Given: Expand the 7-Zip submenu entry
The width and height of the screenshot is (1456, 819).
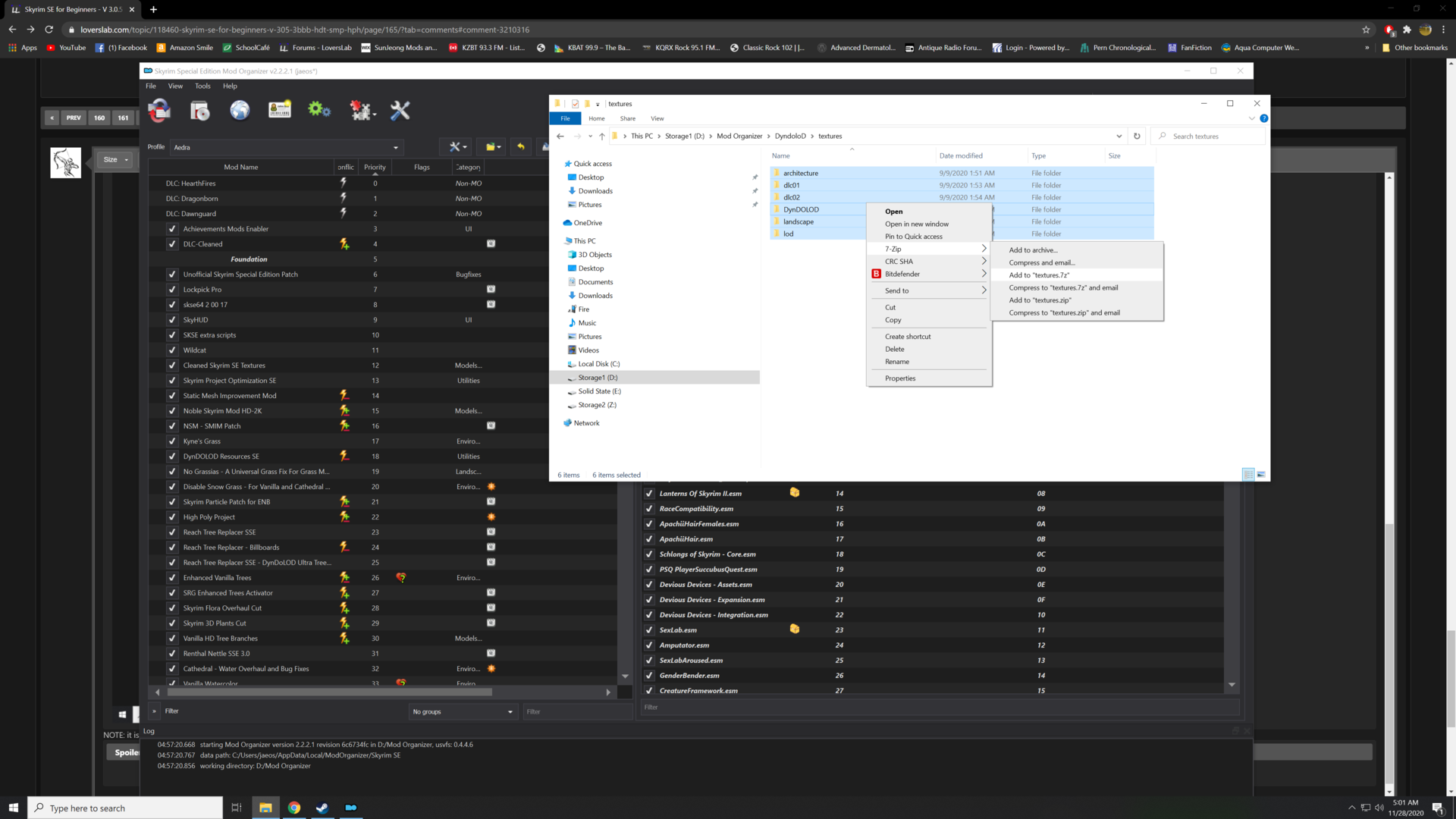Looking at the screenshot, I should tap(929, 249).
